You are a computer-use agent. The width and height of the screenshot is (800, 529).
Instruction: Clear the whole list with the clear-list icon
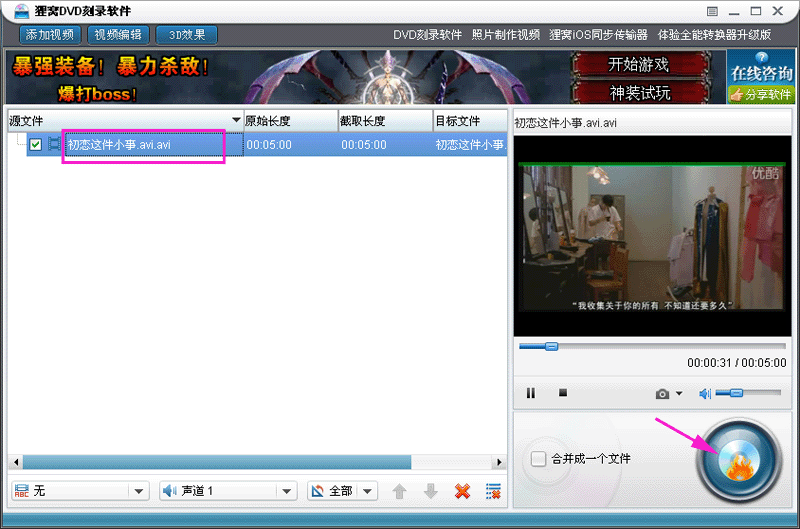(493, 491)
